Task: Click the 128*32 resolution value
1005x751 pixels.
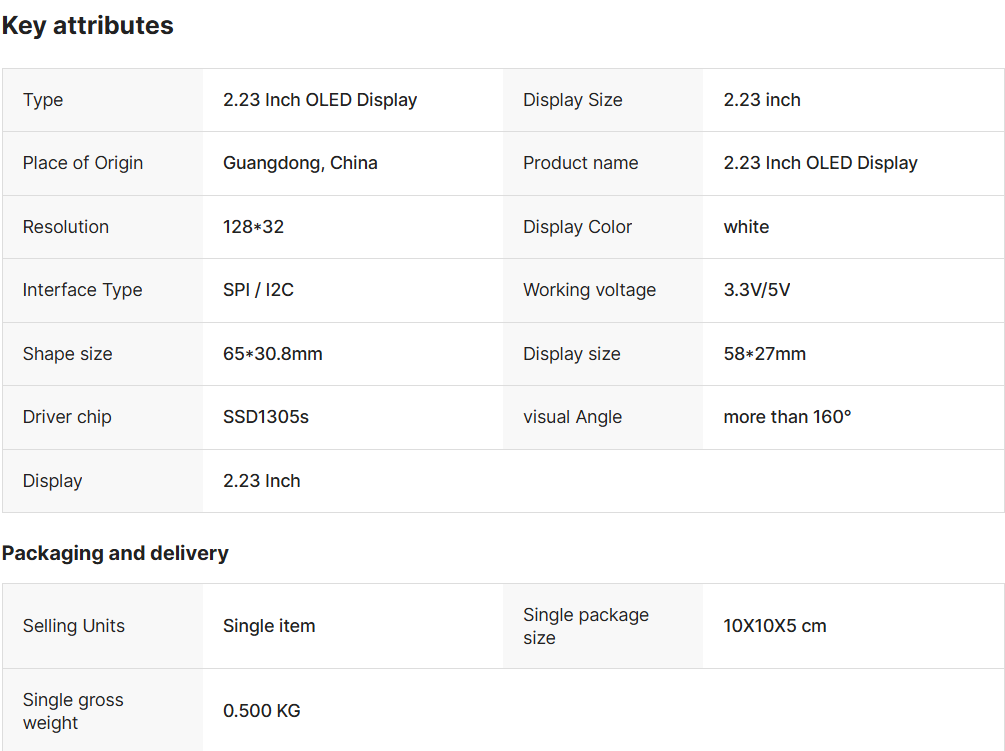Action: [x=253, y=227]
